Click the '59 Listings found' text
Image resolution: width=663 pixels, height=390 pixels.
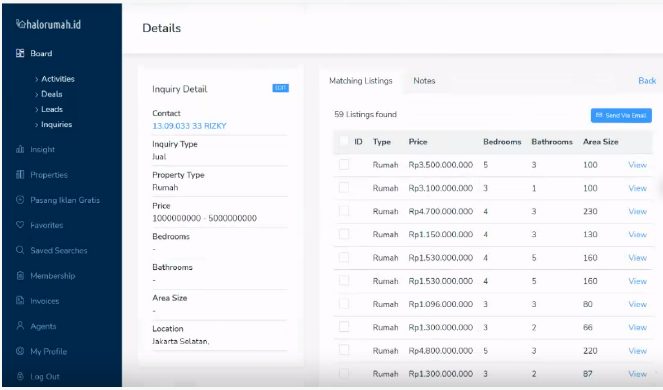tap(365, 114)
